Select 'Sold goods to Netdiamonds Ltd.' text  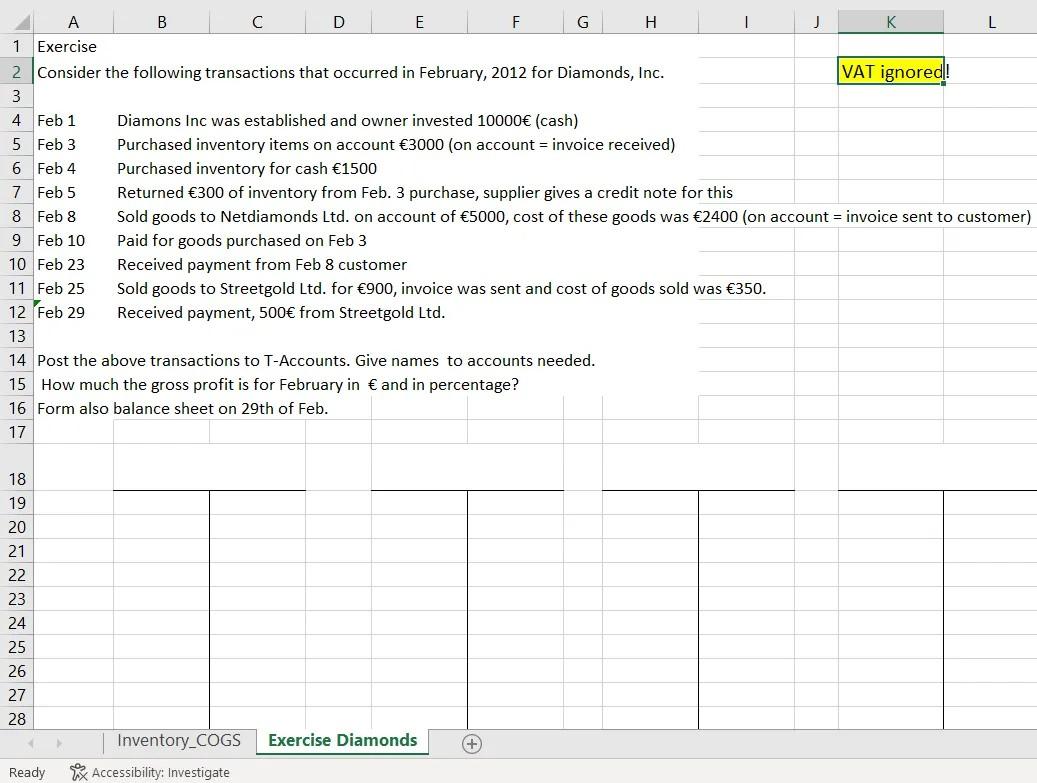tap(573, 216)
